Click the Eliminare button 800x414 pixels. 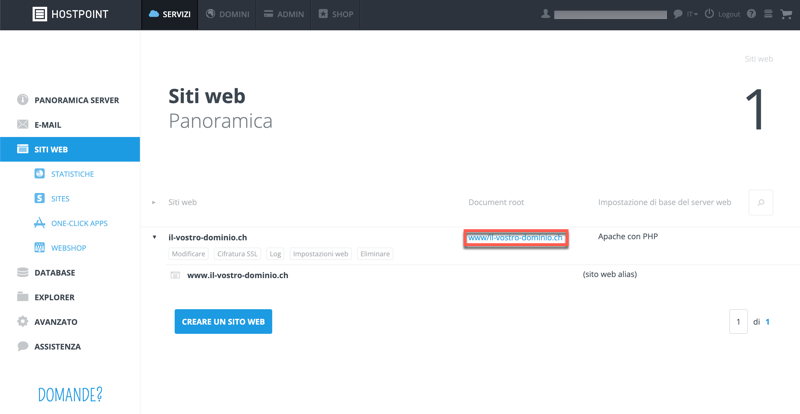tap(375, 254)
